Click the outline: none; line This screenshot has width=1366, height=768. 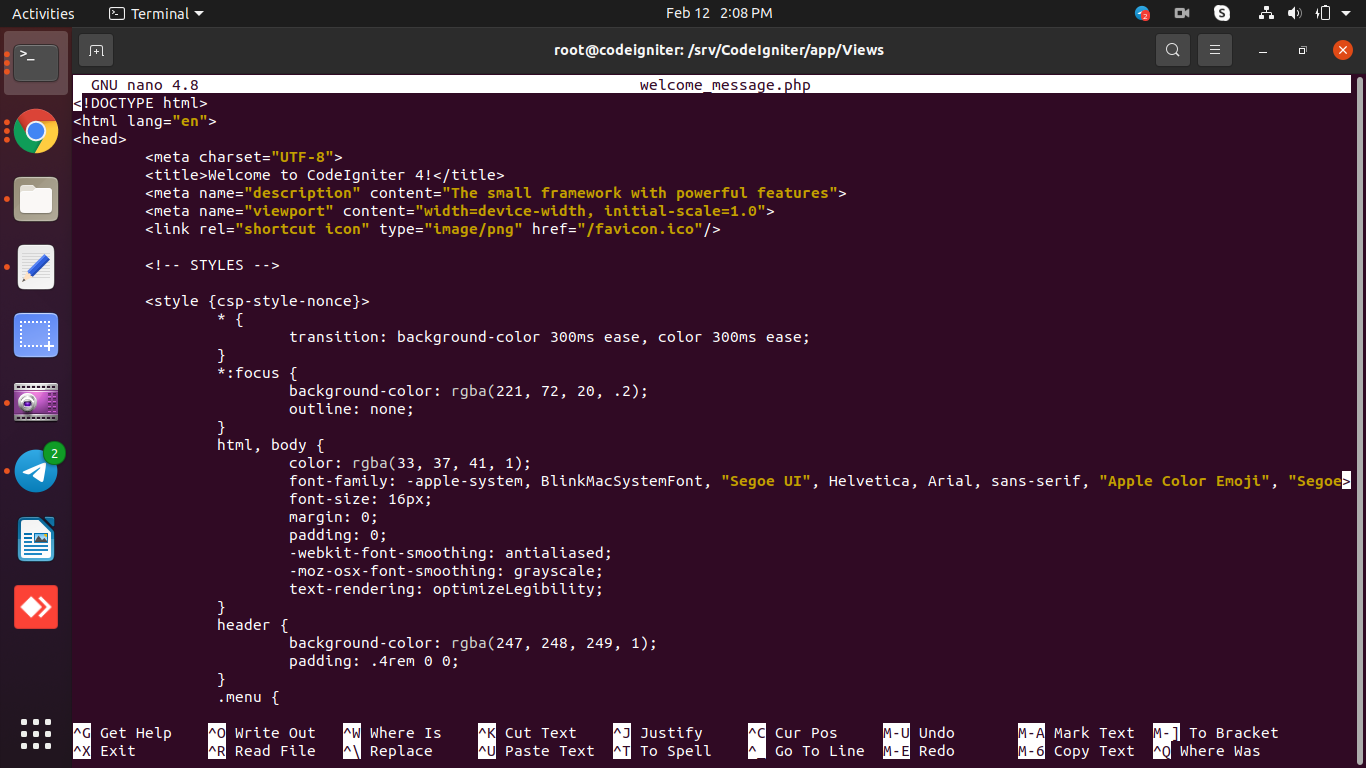click(x=351, y=409)
